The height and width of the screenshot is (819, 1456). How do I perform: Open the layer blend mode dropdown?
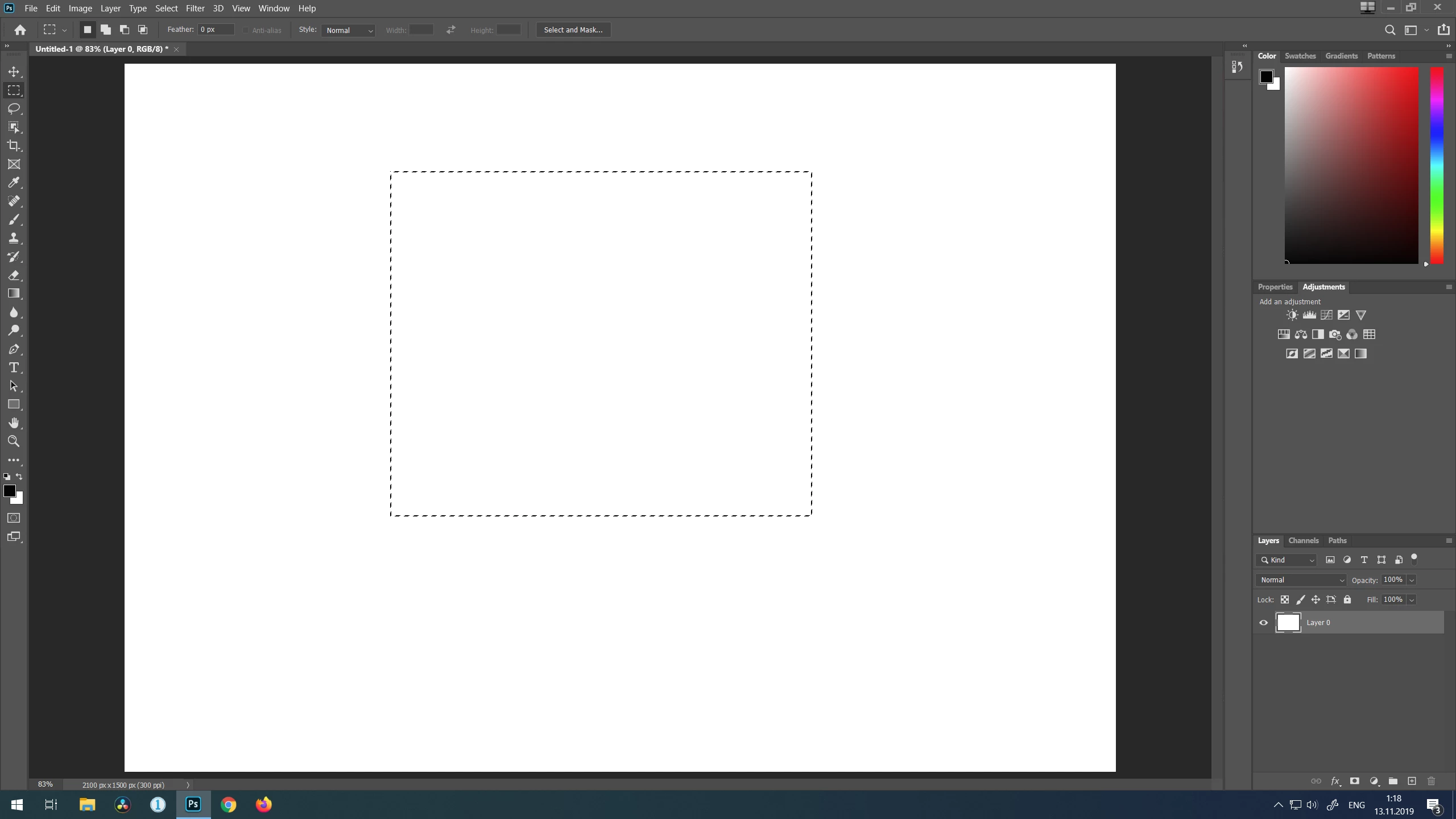coord(1301,580)
